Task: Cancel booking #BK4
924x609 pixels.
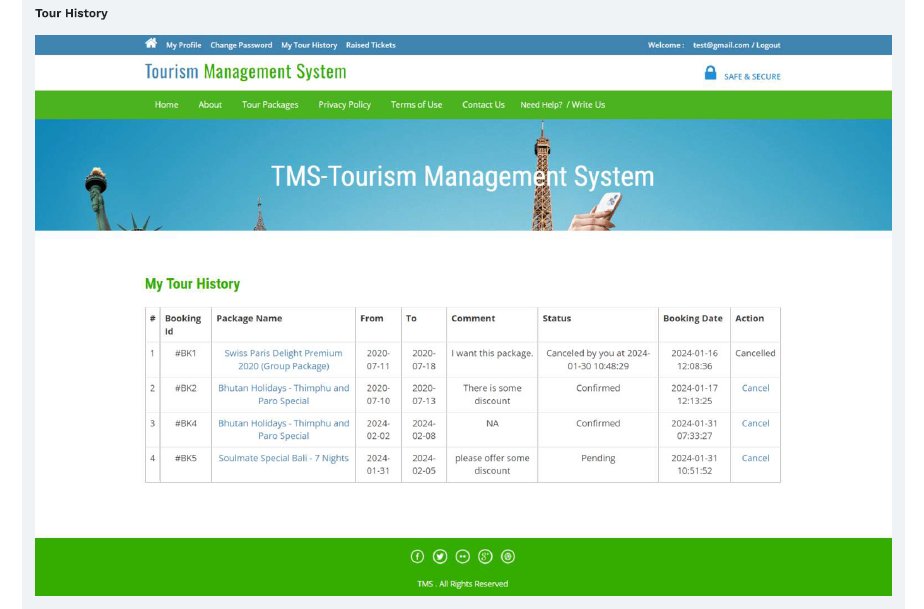Action: (x=755, y=423)
